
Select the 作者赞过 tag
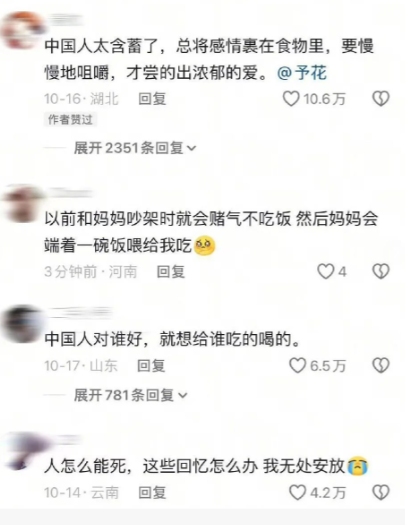(x=70, y=120)
